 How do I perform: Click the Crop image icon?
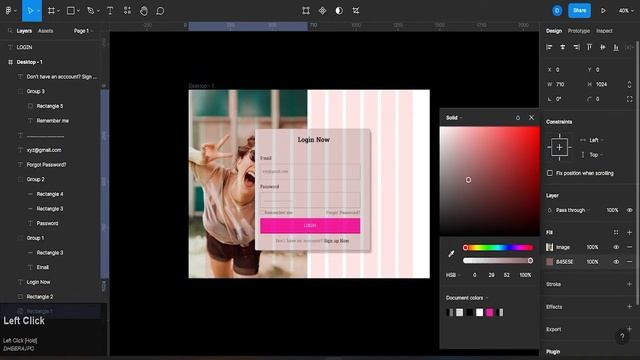tap(356, 11)
